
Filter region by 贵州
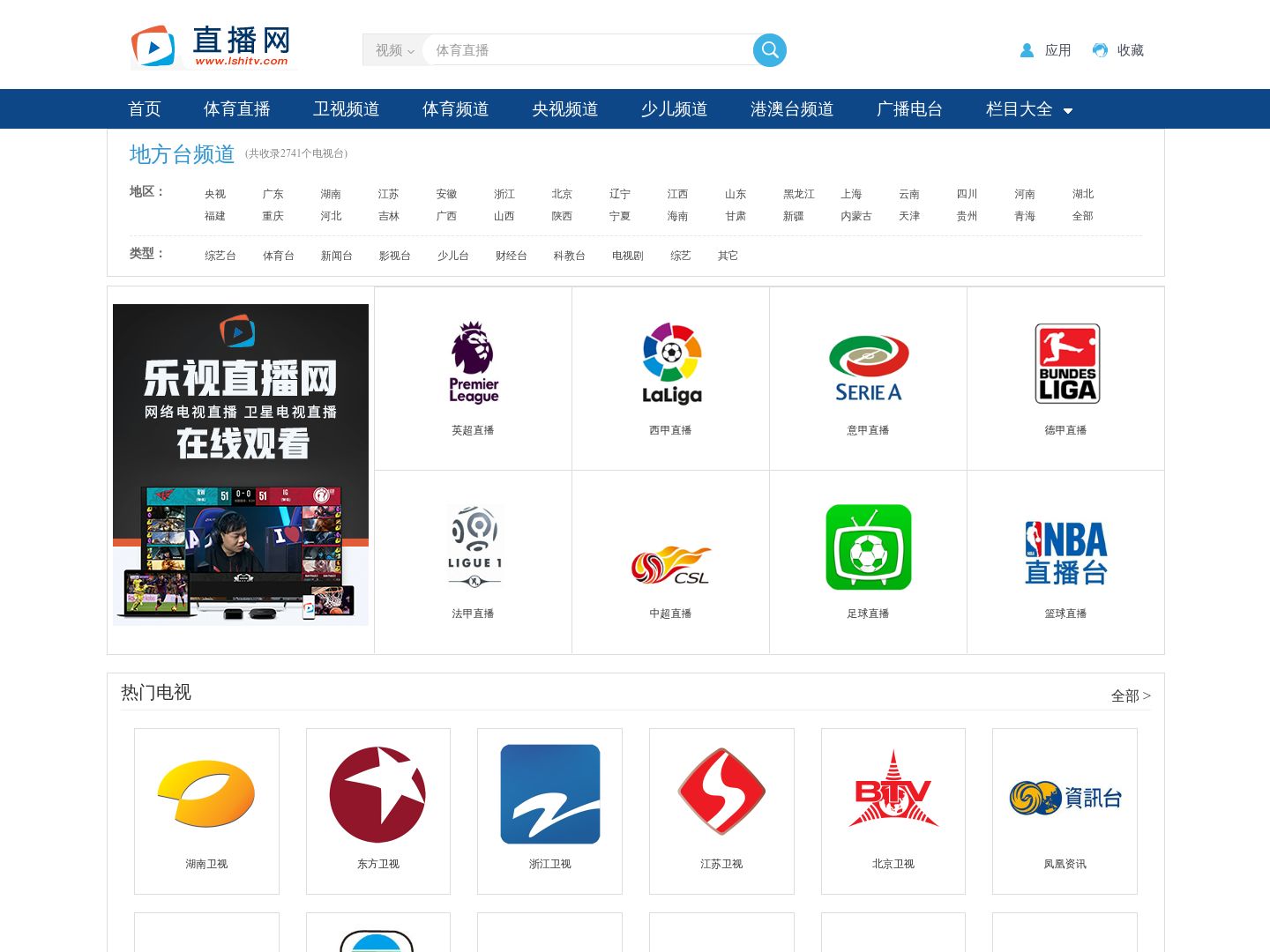point(967,216)
